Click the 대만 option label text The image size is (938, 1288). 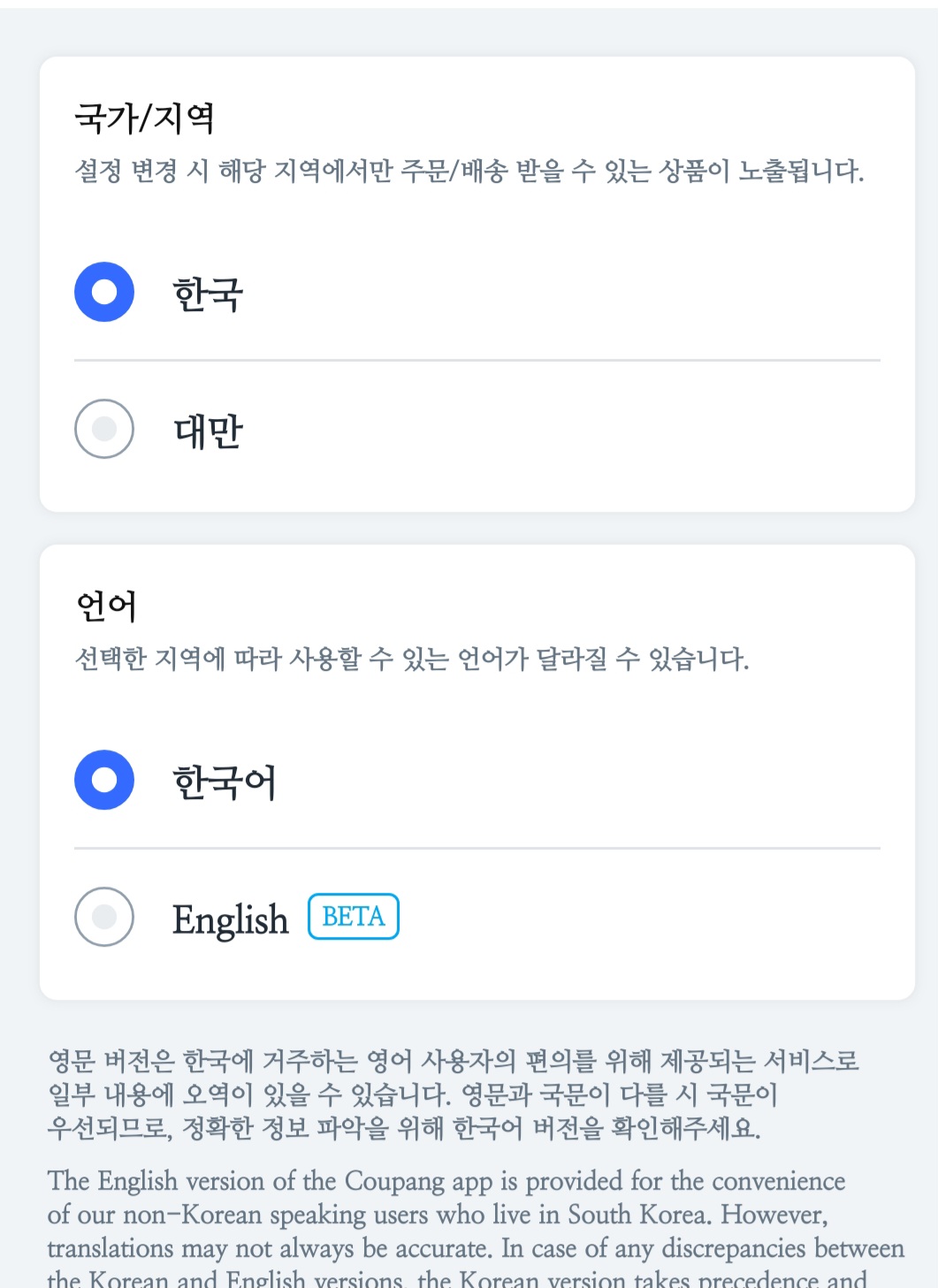208,431
